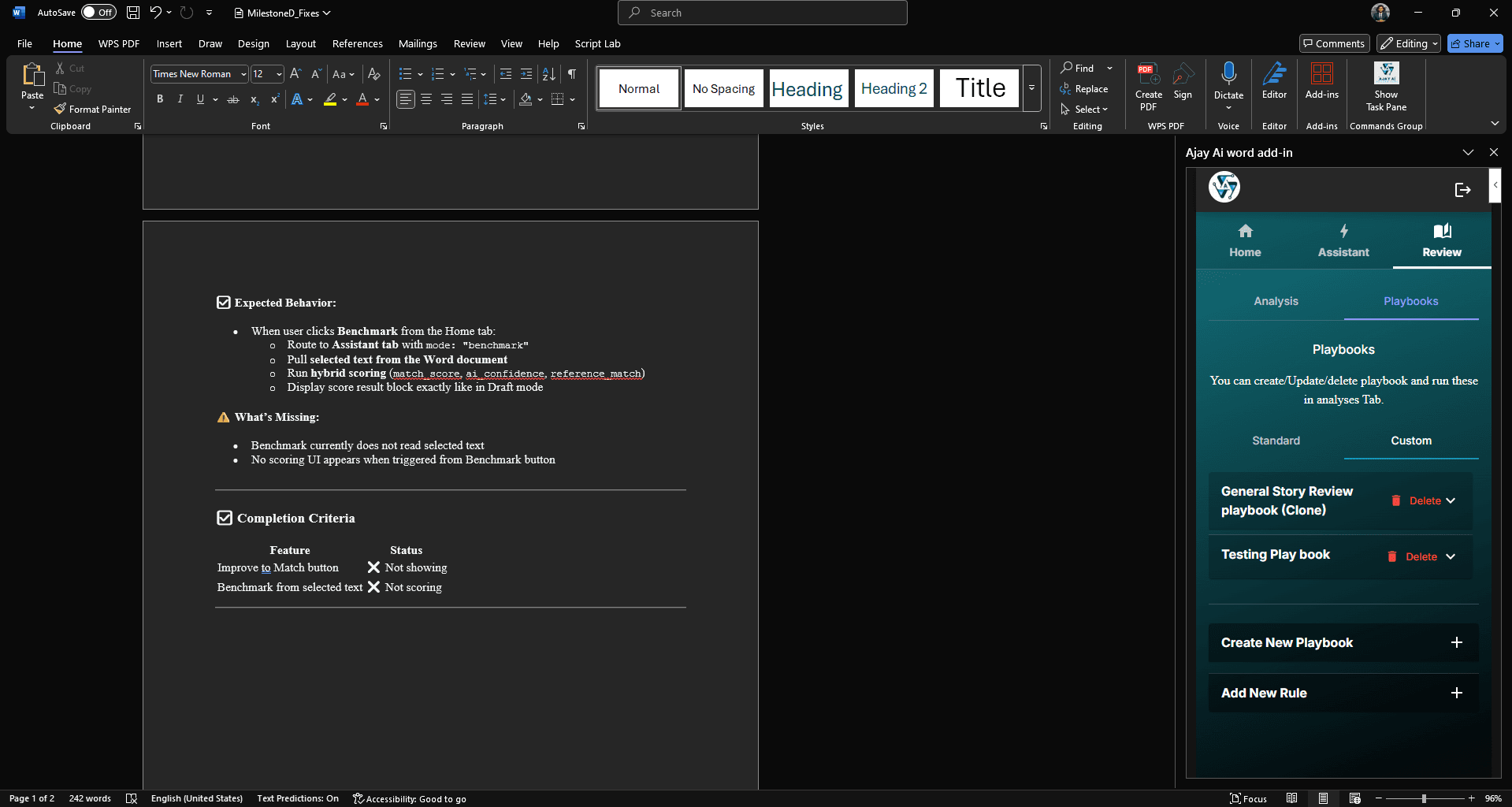Open the References ribbon tab
1512x807 pixels.
(357, 43)
